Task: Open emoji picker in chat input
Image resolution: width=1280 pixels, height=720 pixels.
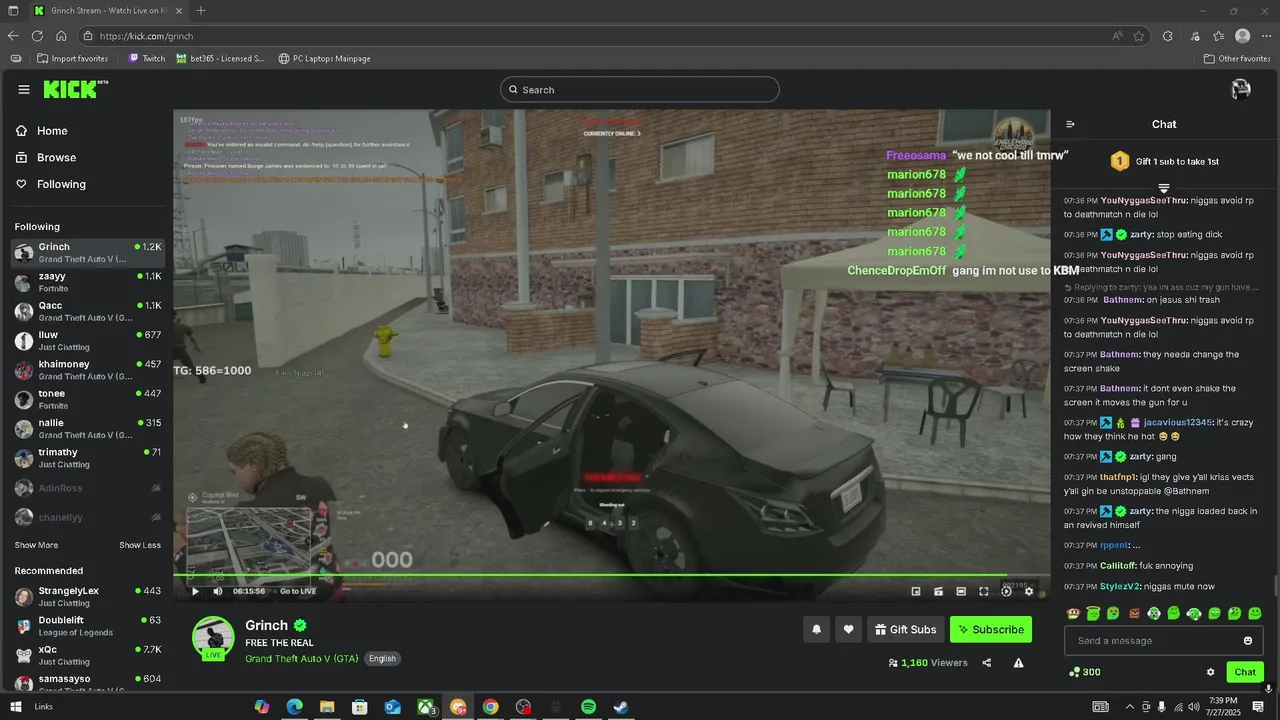Action: pos(1248,641)
